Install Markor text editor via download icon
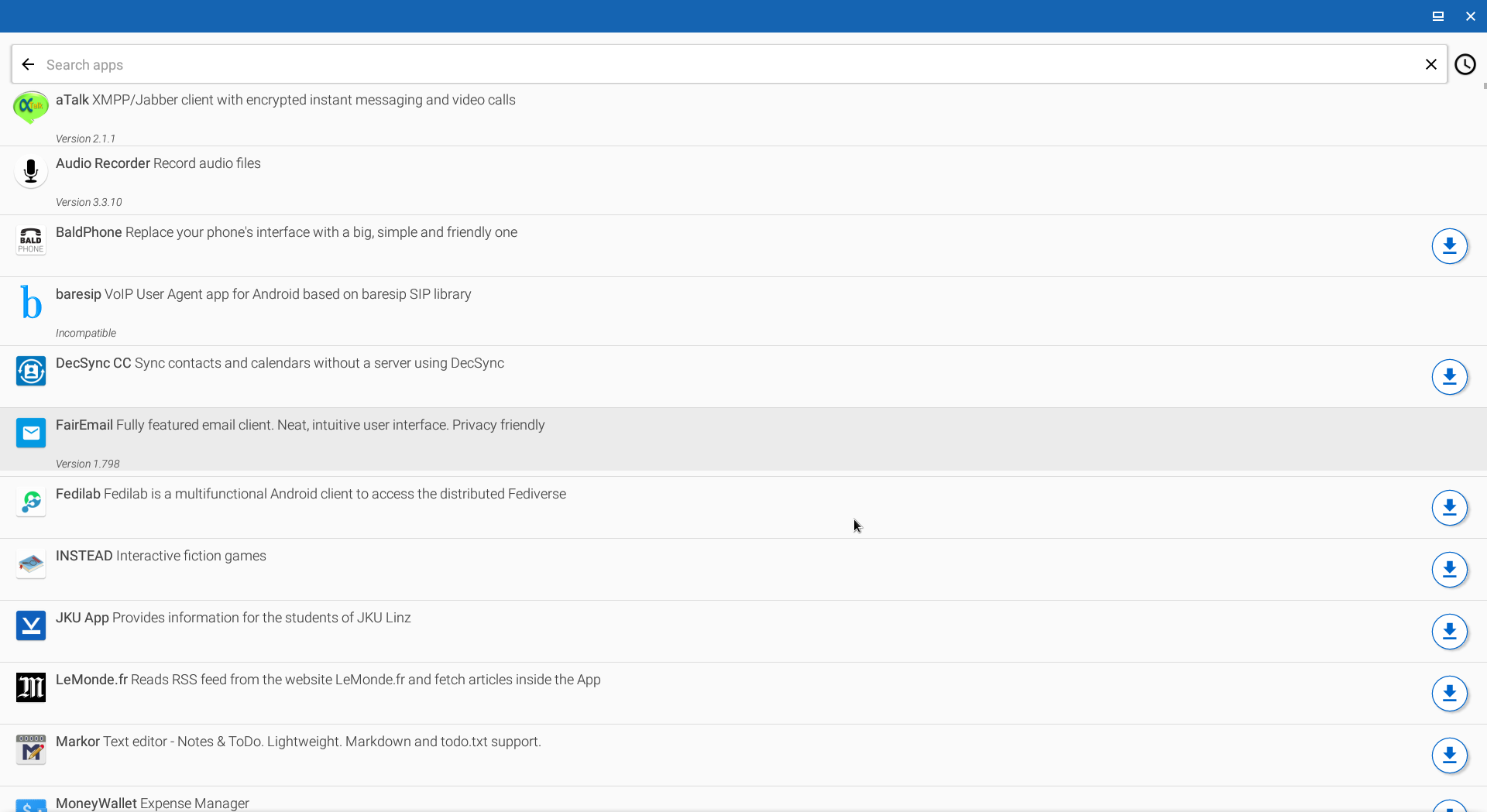 [1449, 755]
